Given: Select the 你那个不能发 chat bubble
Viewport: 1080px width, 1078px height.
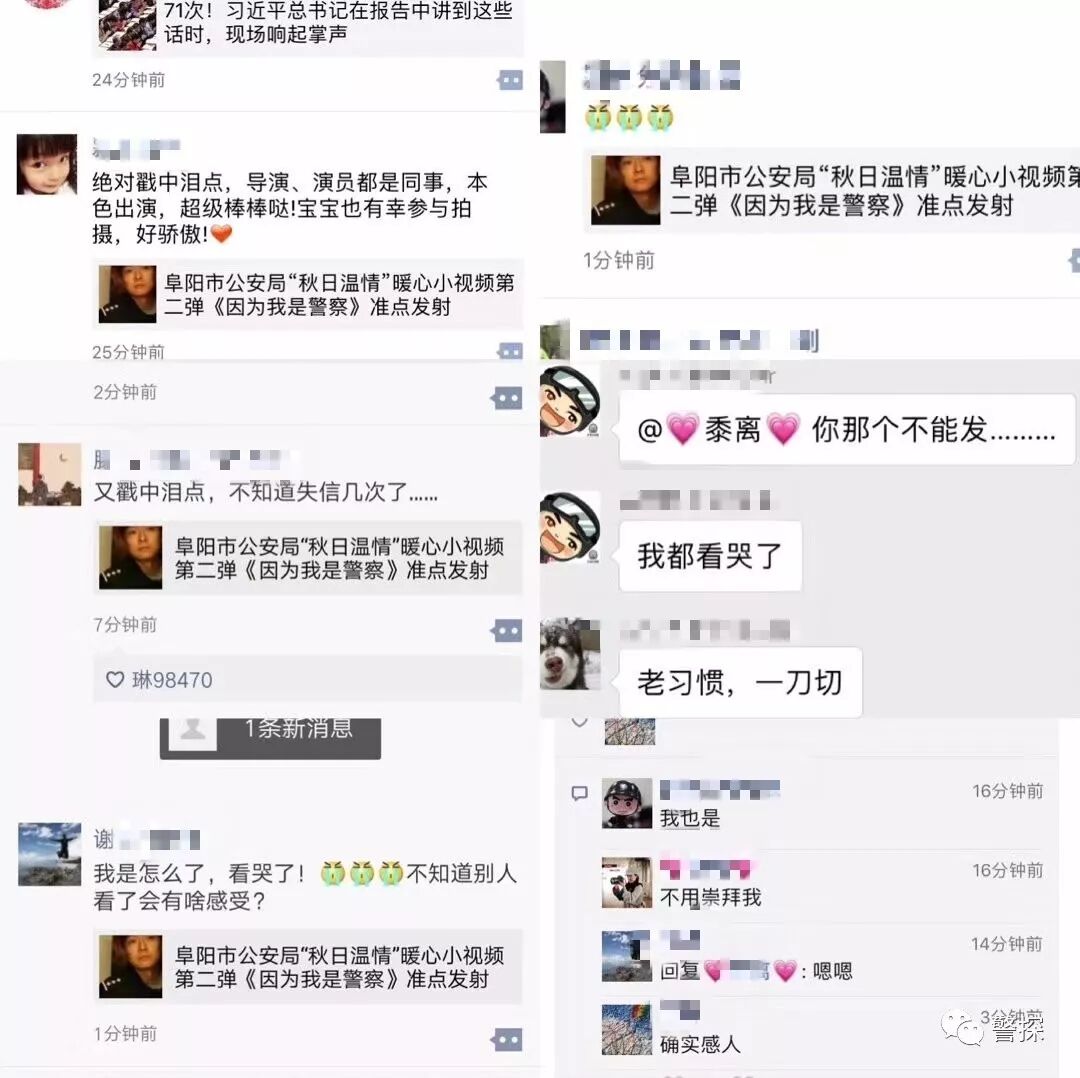Looking at the screenshot, I should tap(847, 430).
